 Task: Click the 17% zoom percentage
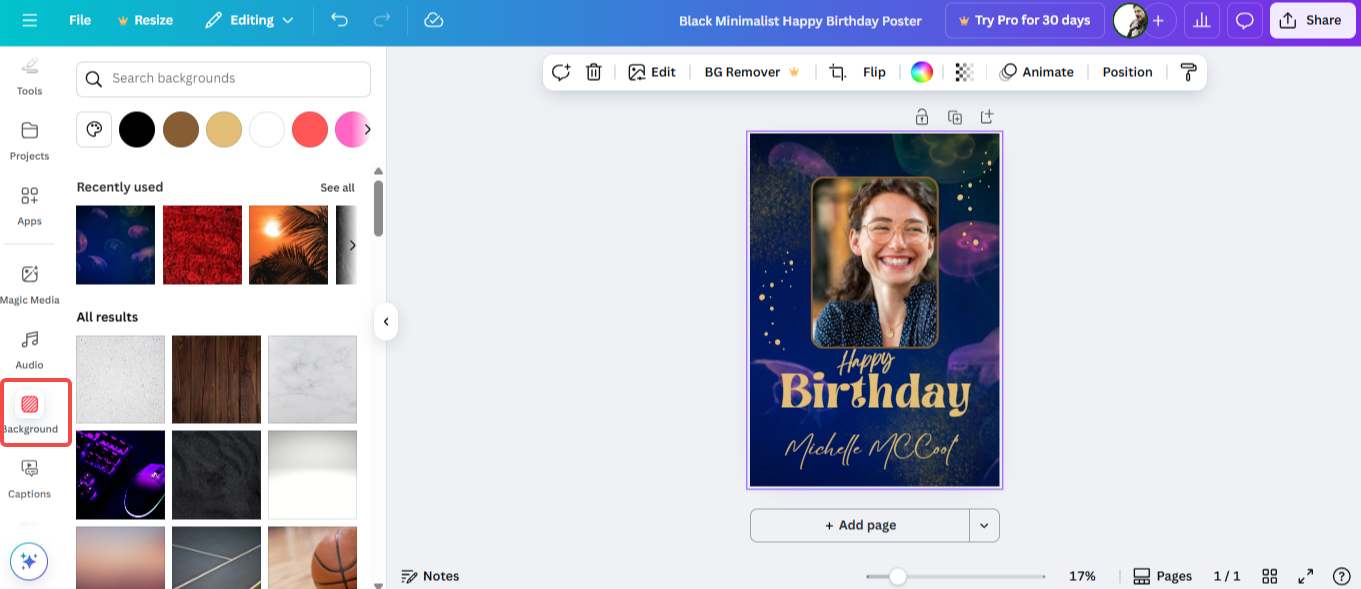1082,576
